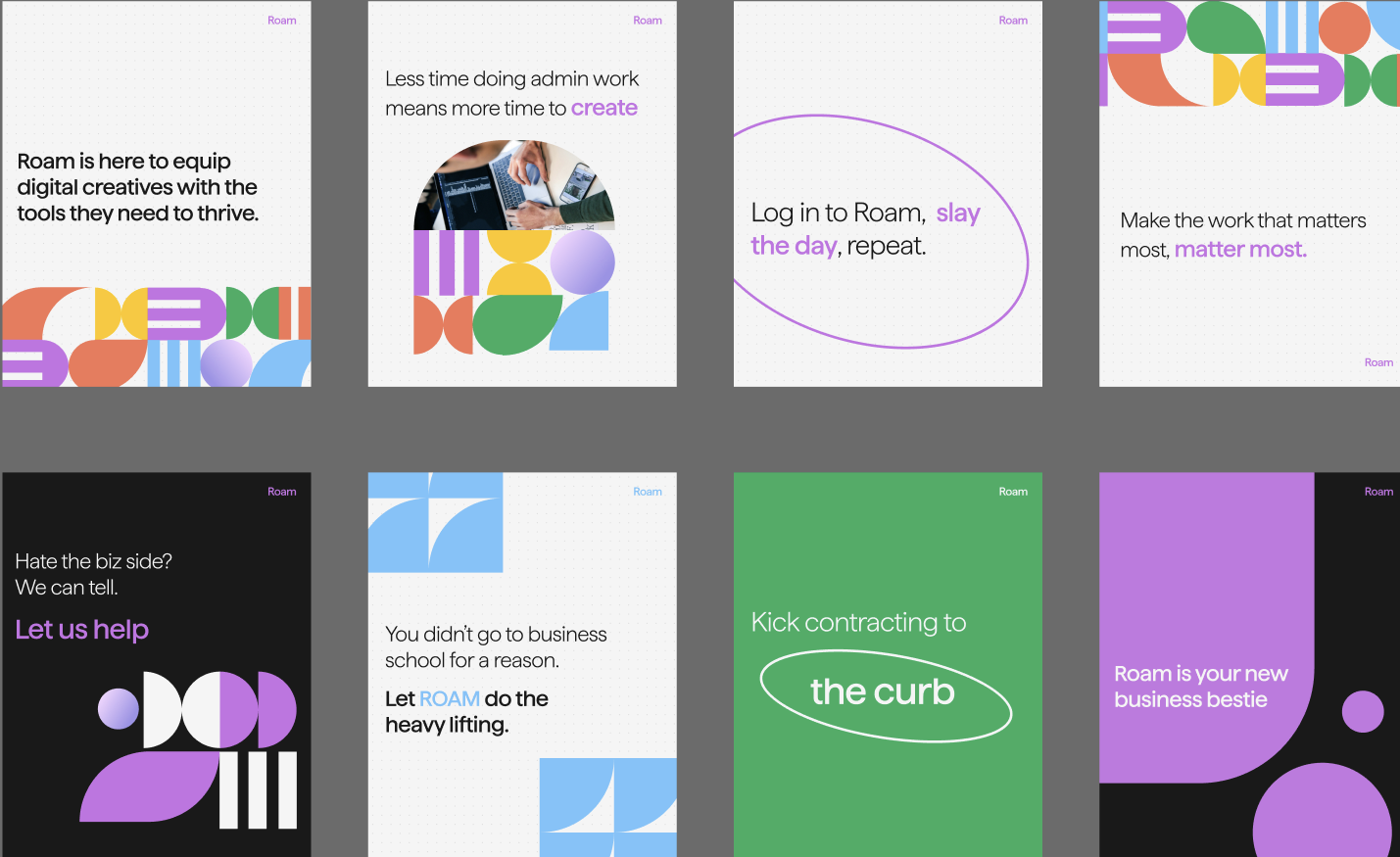1400x857 pixels.
Task: Select the semicircle laptop photo
Action: click(514, 185)
